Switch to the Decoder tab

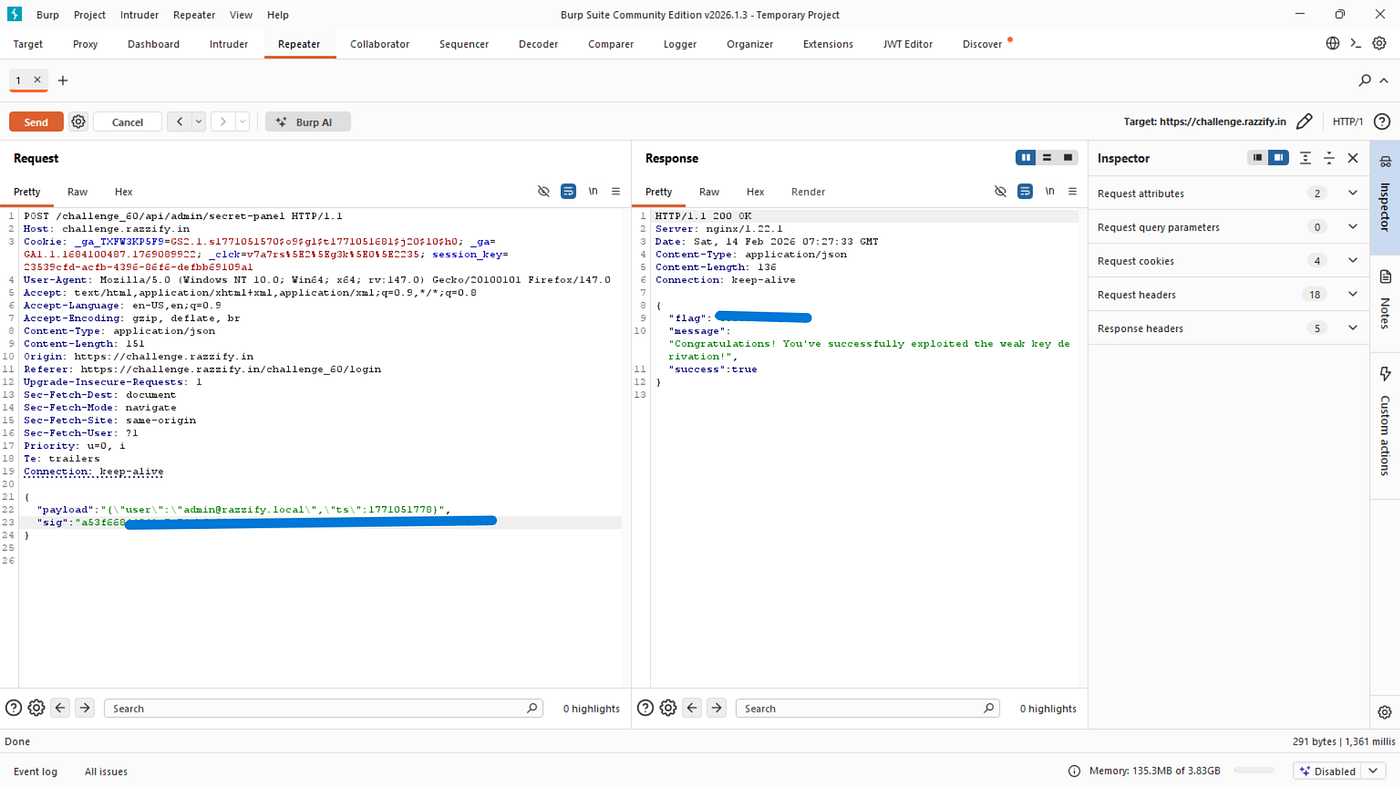click(538, 44)
